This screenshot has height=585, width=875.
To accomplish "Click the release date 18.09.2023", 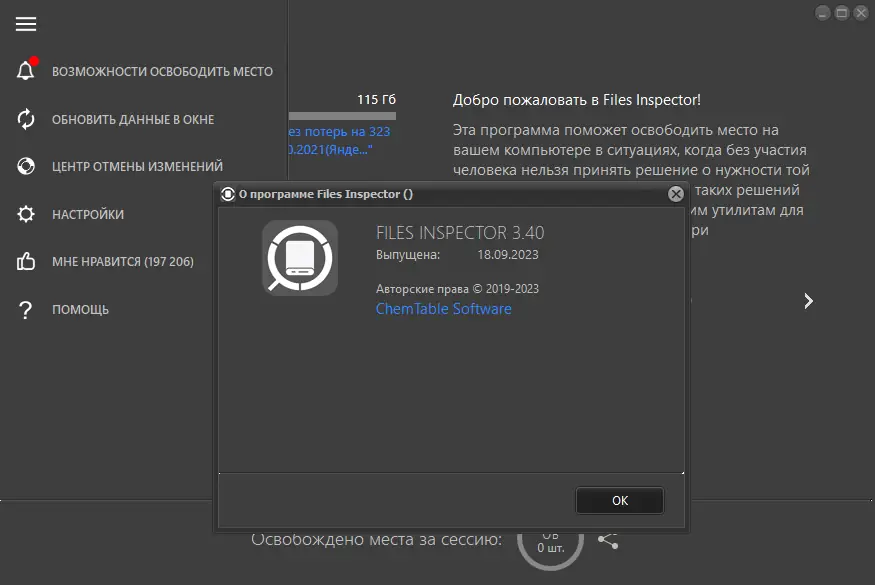I will click(508, 255).
